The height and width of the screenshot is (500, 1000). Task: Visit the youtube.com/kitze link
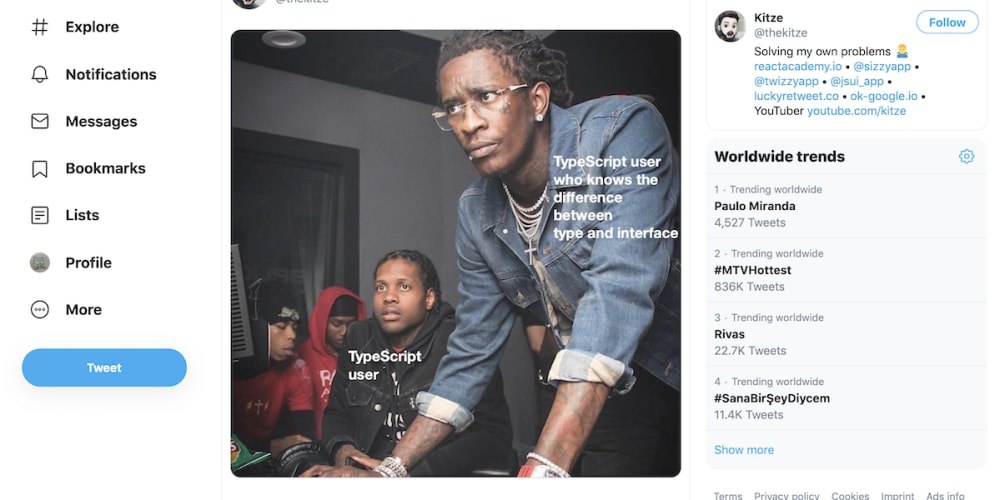(x=856, y=111)
